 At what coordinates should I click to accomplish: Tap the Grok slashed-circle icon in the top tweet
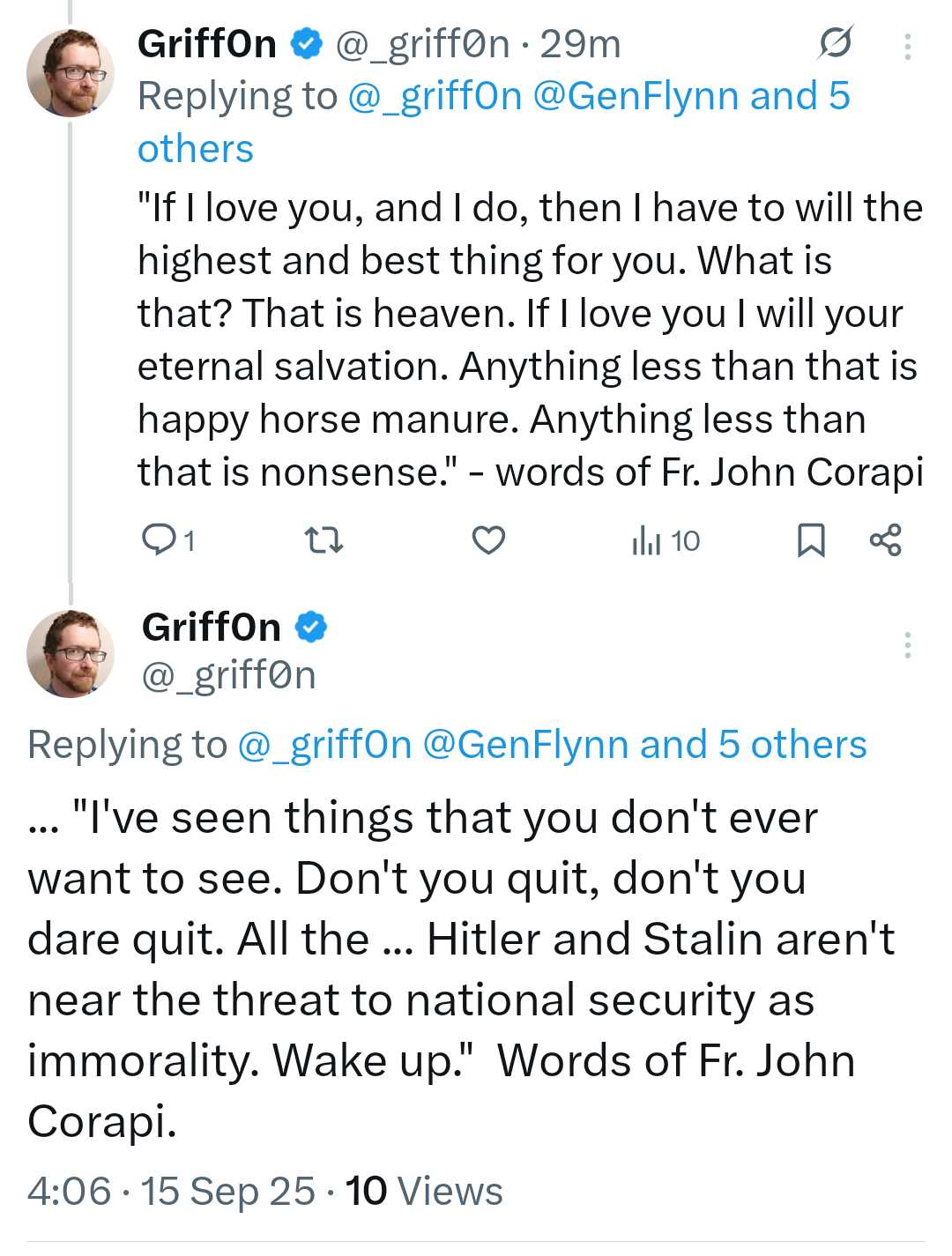point(835,42)
